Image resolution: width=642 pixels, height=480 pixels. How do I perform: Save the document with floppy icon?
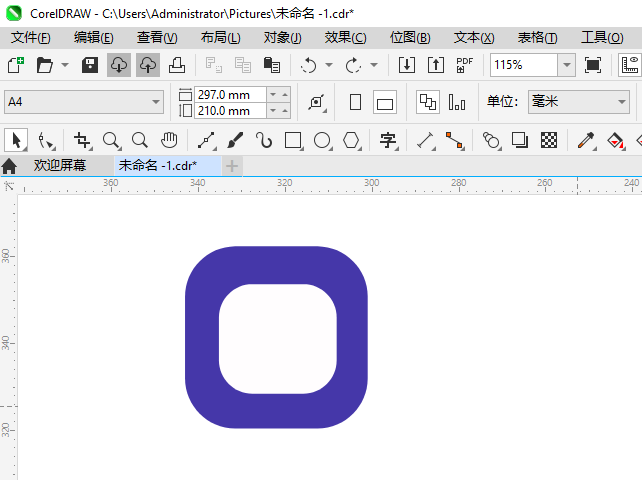(x=90, y=65)
